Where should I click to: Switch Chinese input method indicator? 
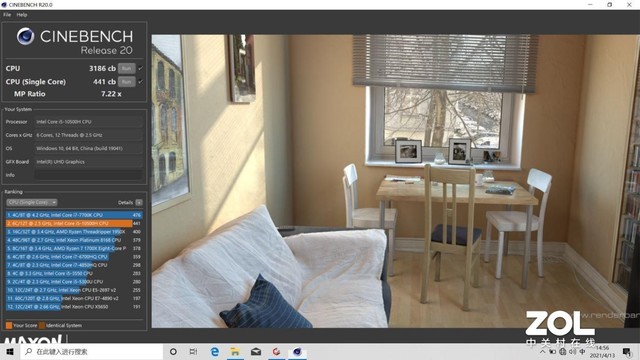tap(582, 351)
